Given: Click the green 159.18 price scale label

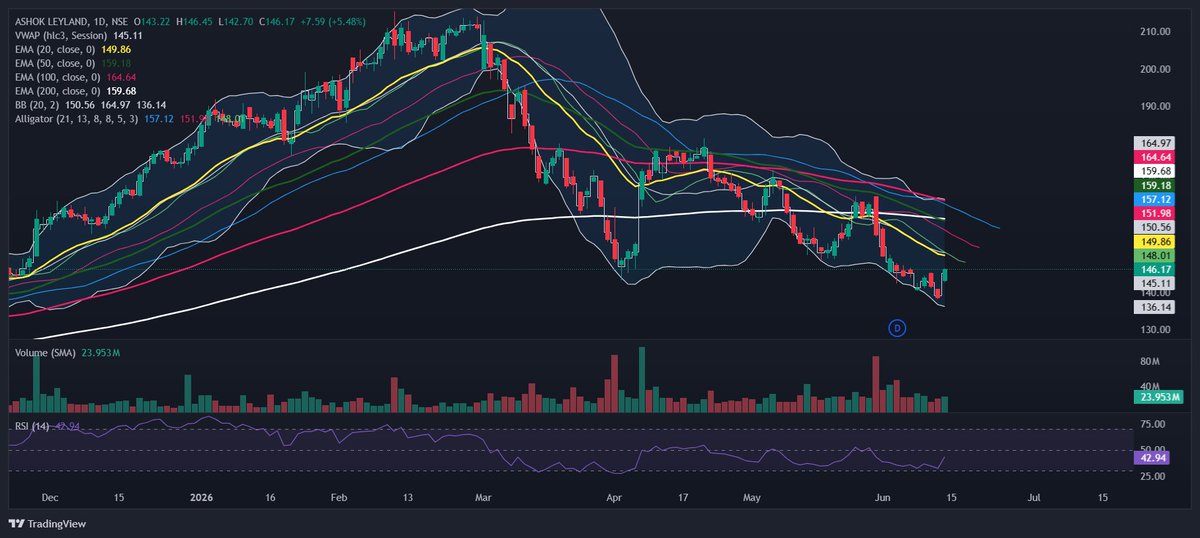Looking at the screenshot, I should point(1156,185).
